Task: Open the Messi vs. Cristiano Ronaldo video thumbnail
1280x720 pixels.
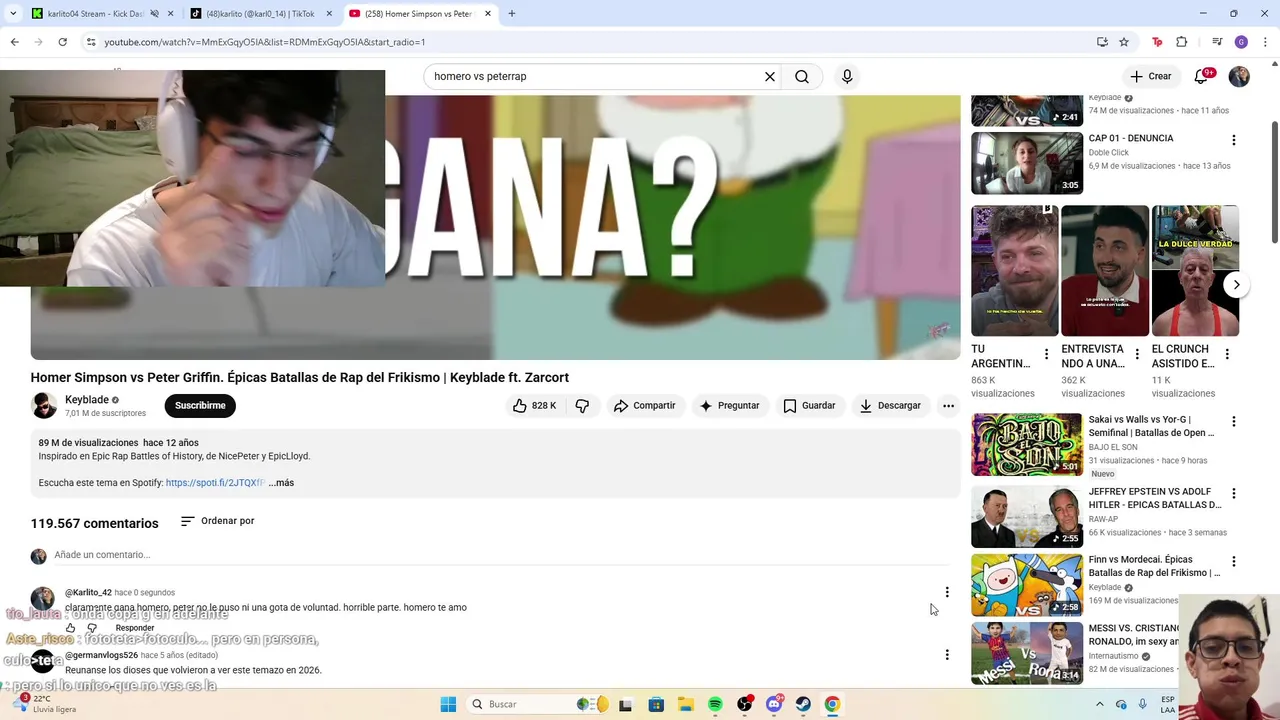Action: click(1027, 653)
